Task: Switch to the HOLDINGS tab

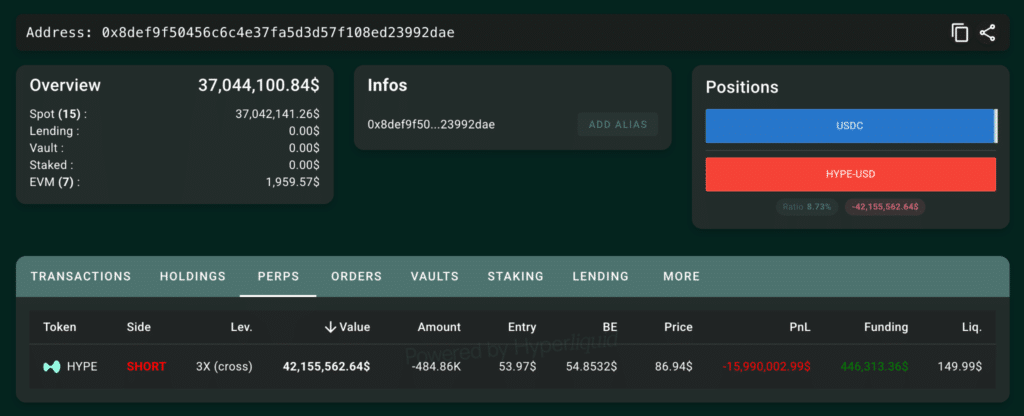Action: (x=193, y=276)
